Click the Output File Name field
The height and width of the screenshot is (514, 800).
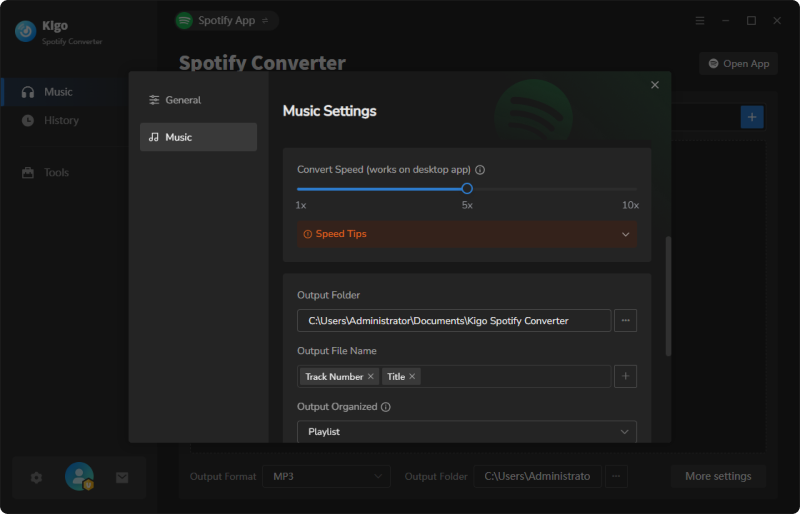(x=454, y=376)
